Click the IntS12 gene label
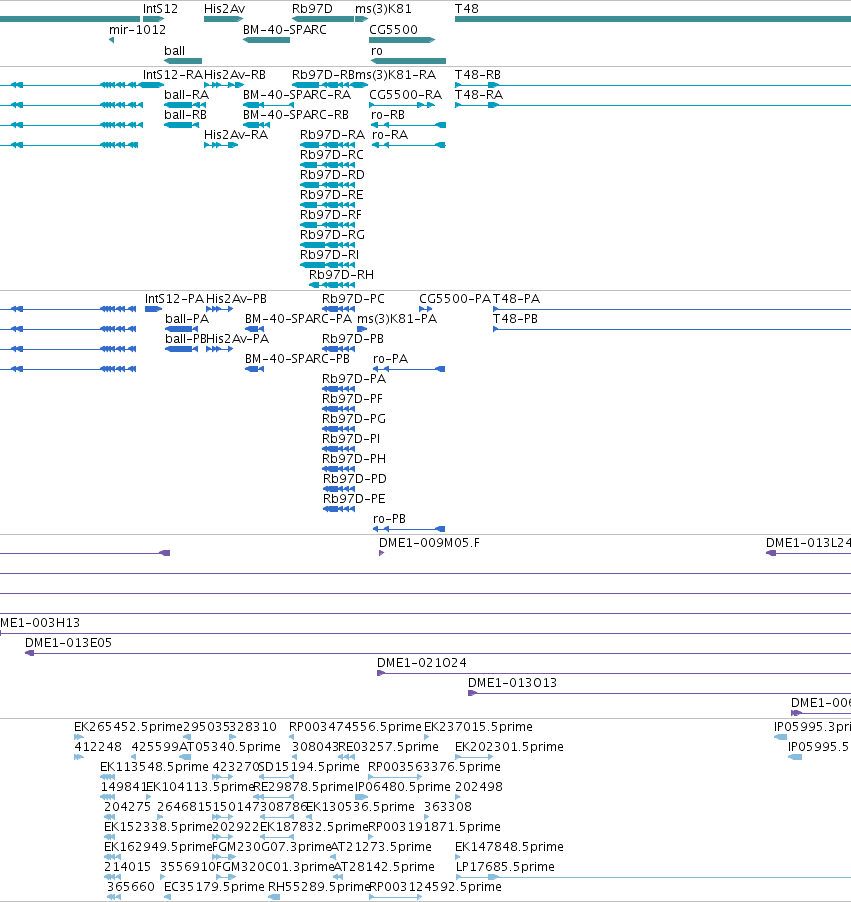The image size is (851, 902). tap(160, 9)
